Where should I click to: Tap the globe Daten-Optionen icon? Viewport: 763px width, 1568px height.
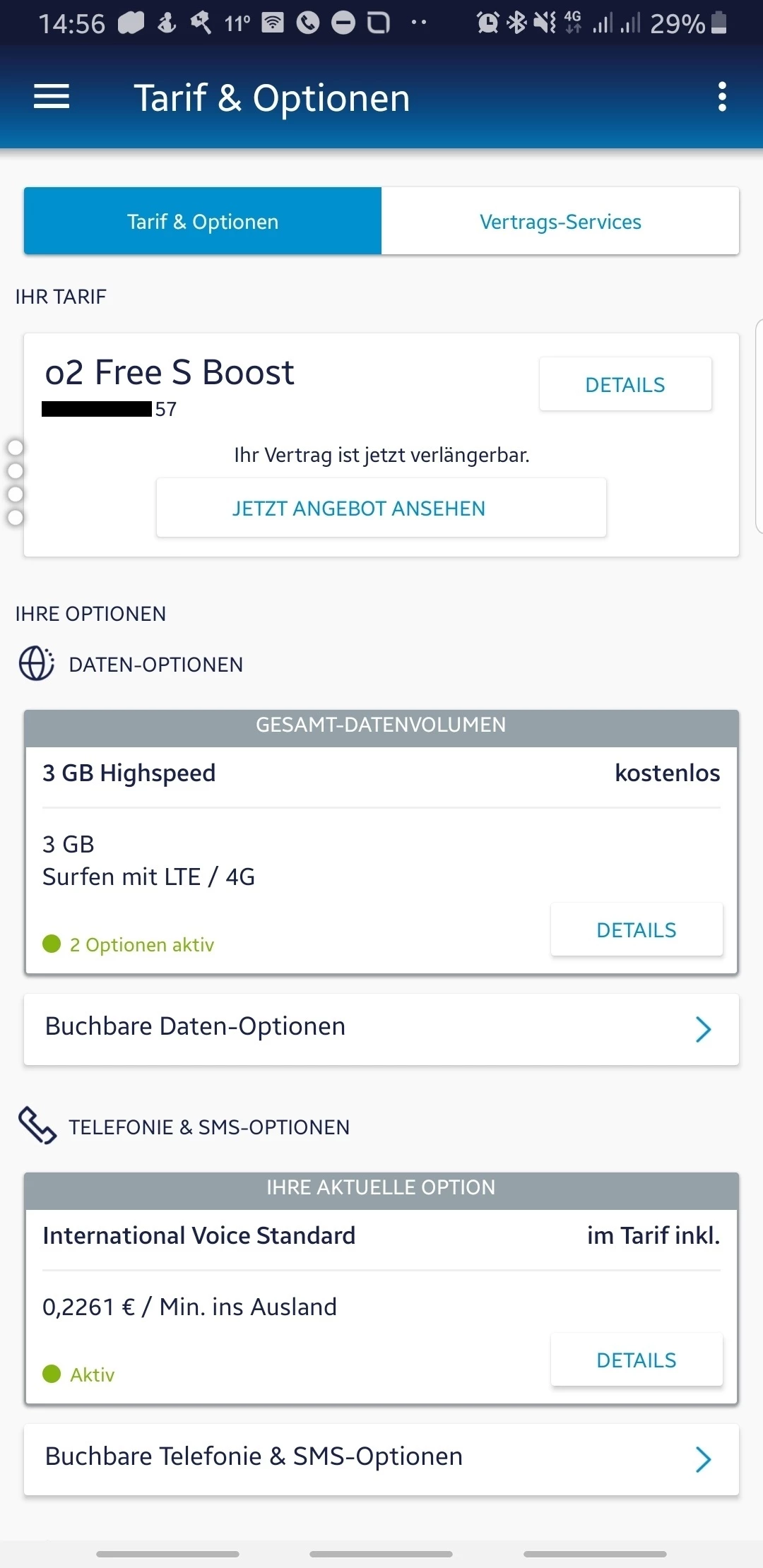click(36, 664)
